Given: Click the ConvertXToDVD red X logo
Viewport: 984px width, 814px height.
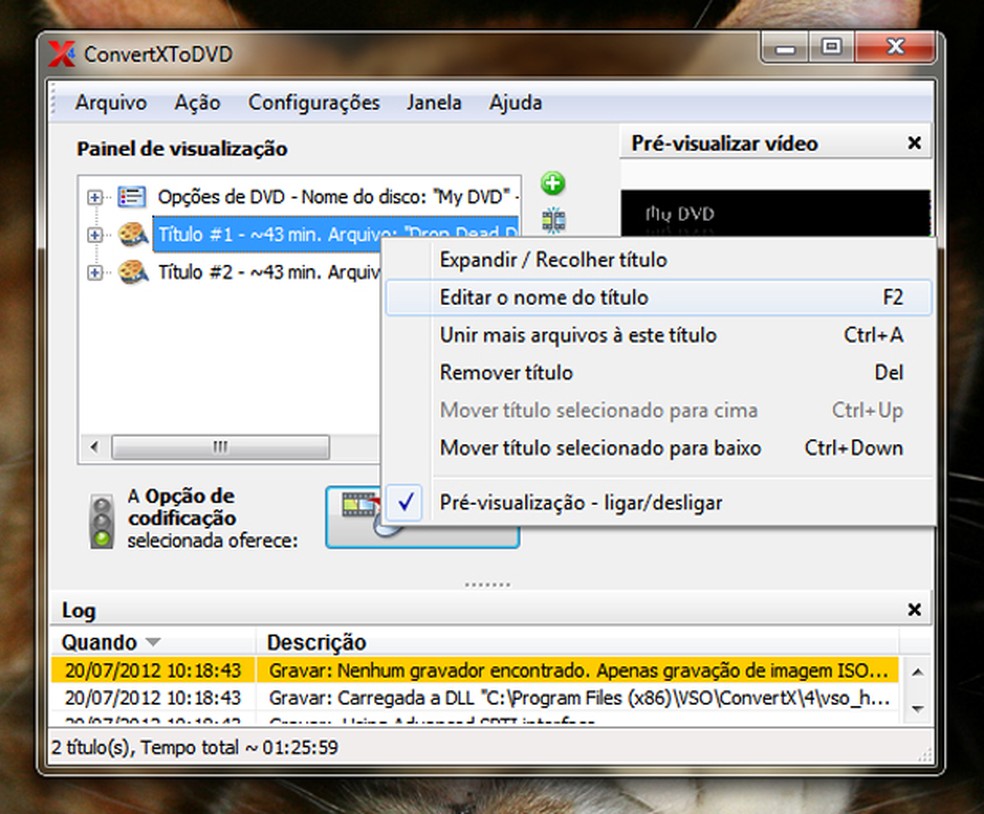Looking at the screenshot, I should point(61,54).
